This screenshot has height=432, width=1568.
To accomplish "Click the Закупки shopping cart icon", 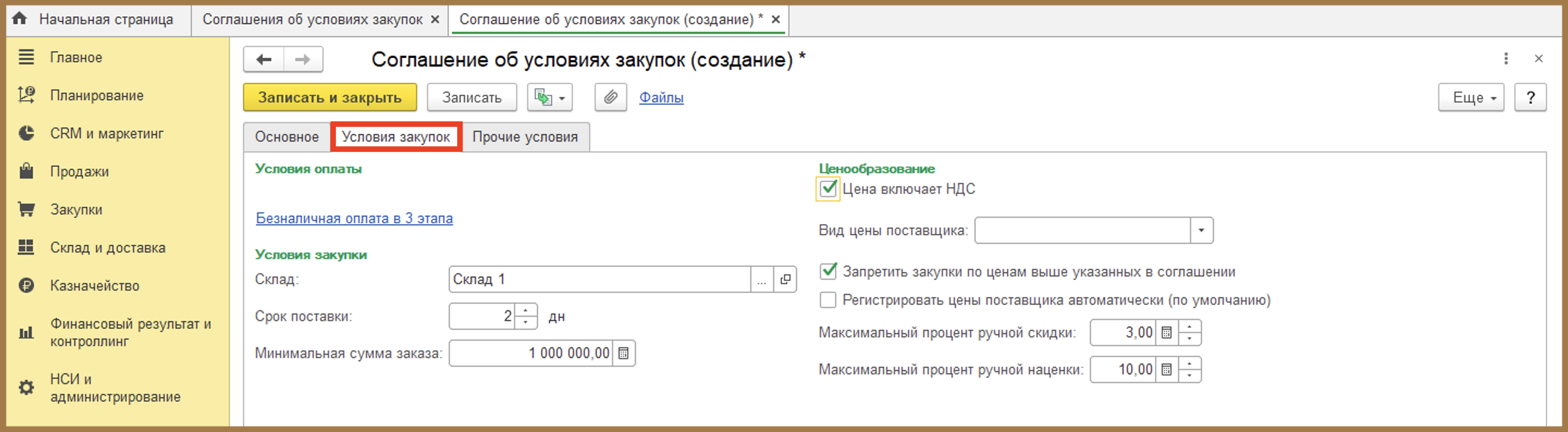I will [26, 209].
